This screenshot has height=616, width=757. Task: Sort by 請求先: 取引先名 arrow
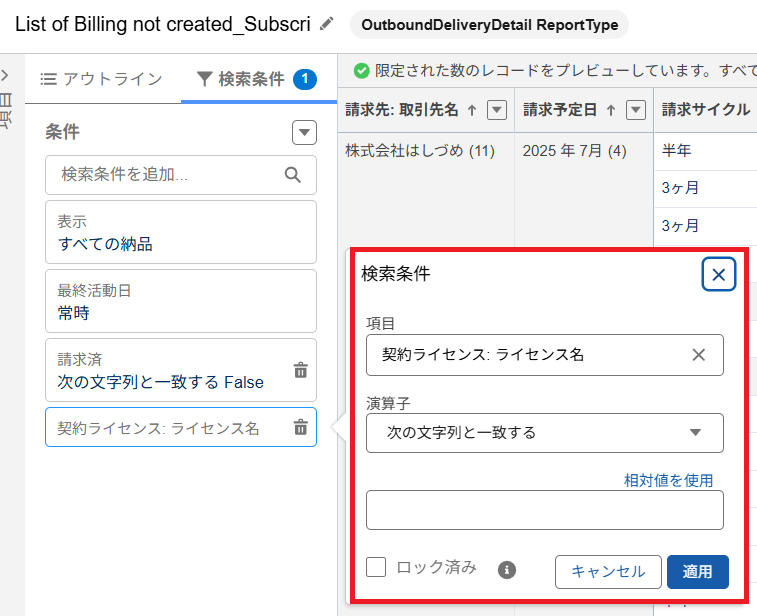coord(472,111)
